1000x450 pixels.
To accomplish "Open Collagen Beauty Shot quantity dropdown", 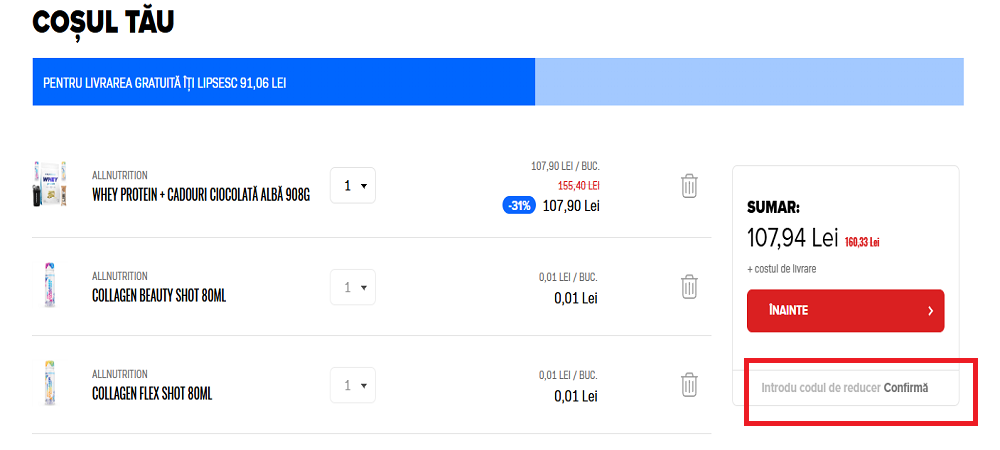I will tap(353, 287).
